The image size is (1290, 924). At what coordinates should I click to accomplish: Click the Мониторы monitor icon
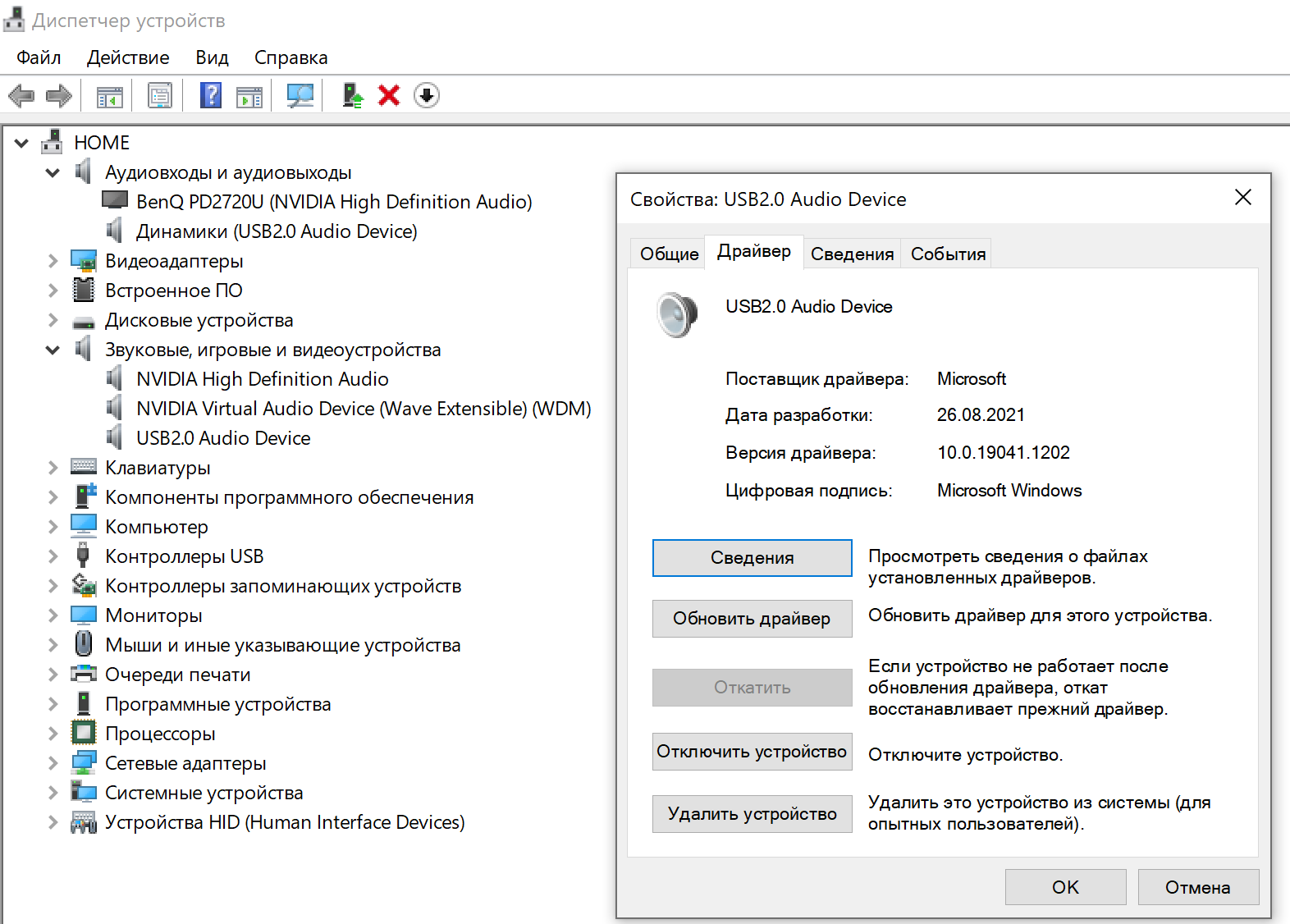[x=84, y=615]
